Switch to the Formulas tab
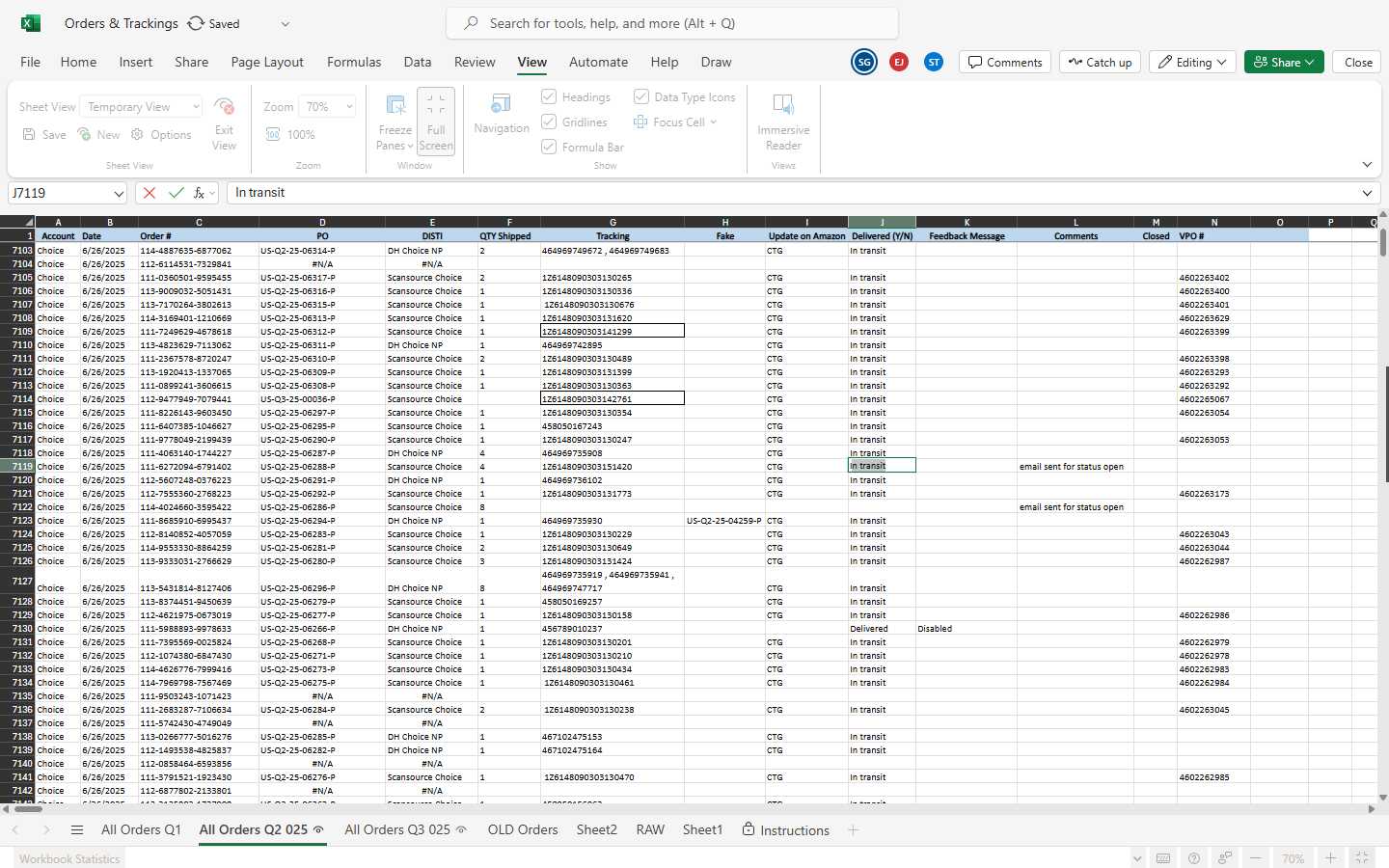This screenshot has width=1389, height=868. [354, 62]
